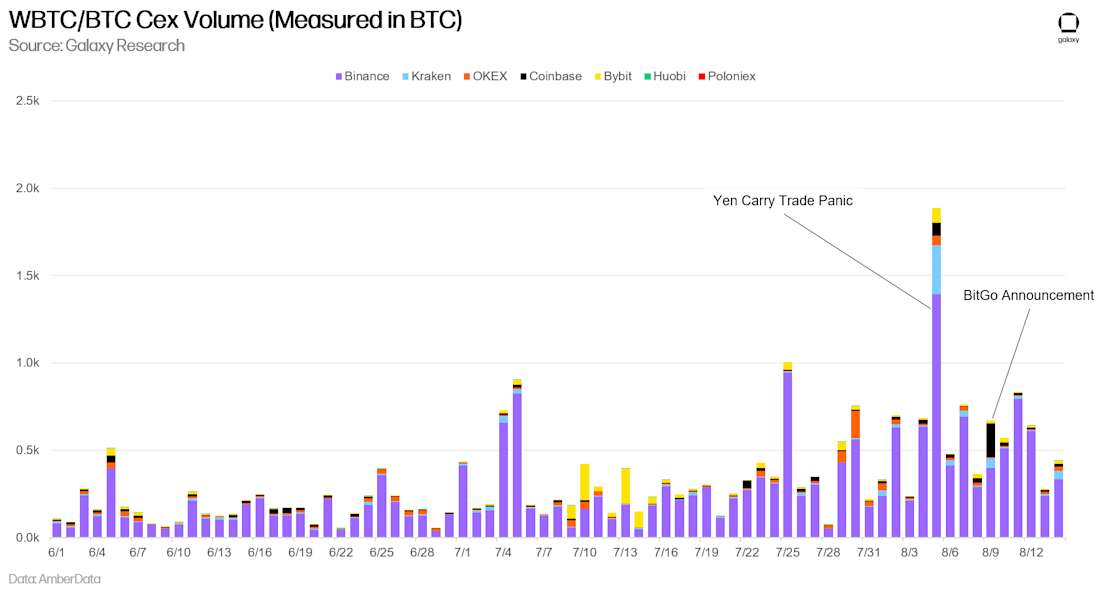
Task: Click the 7/1 x-axis date label
Action: click(462, 552)
